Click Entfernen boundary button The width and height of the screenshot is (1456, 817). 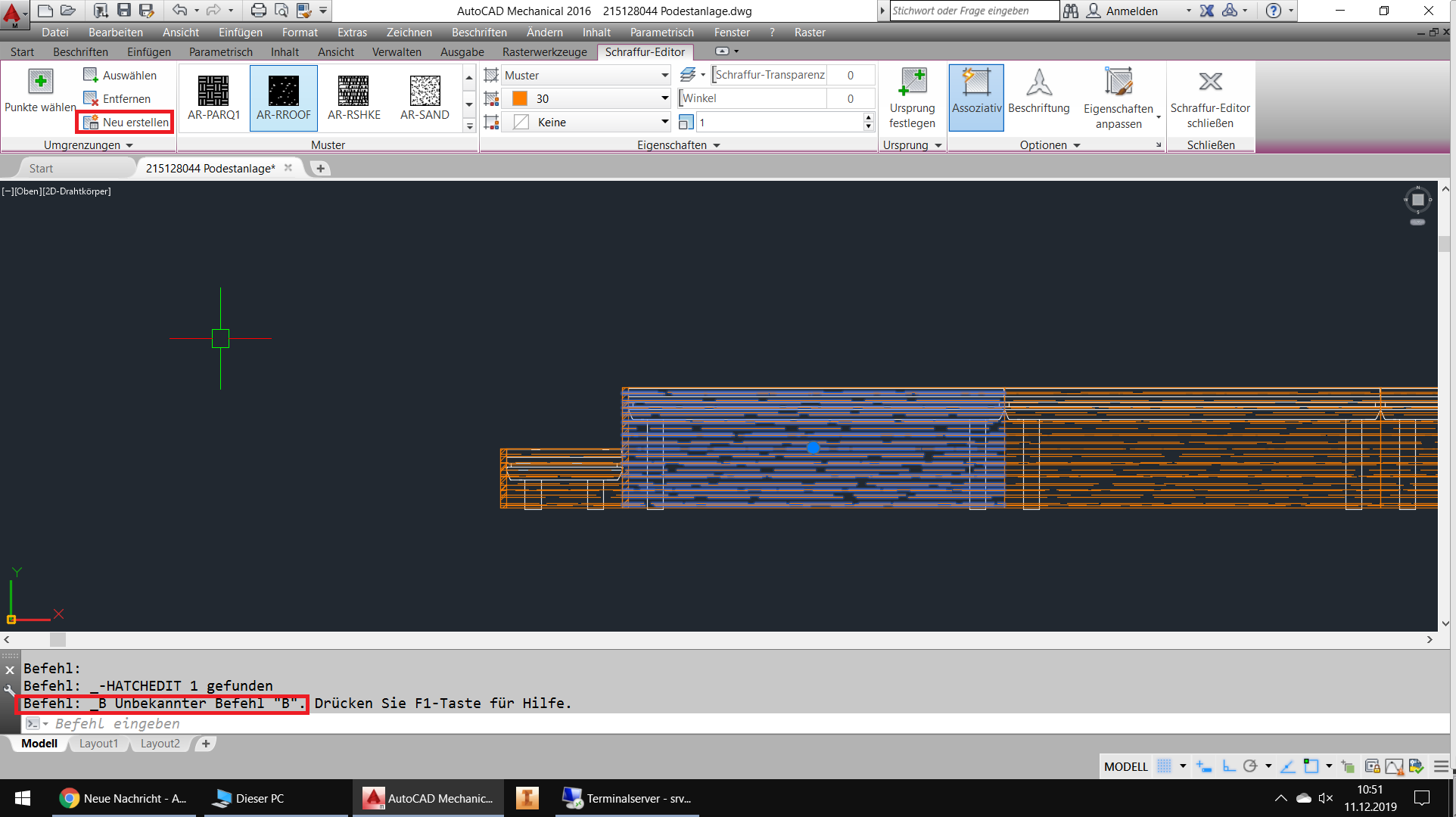[x=118, y=99]
